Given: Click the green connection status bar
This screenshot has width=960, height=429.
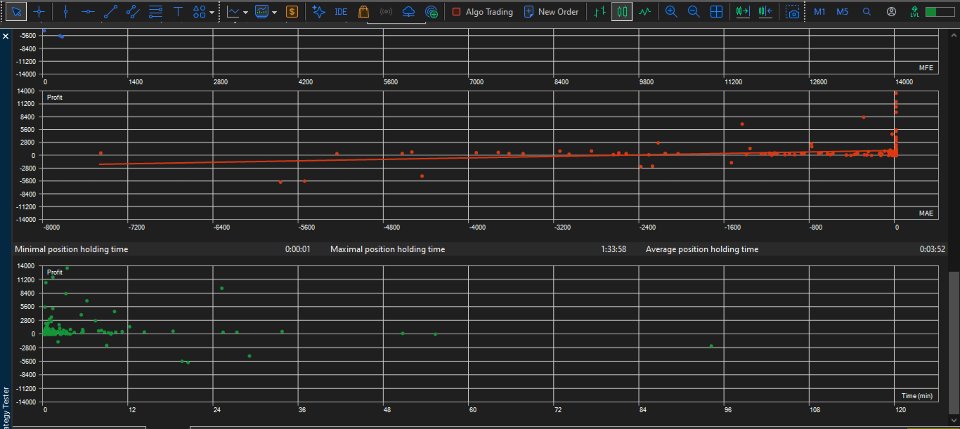Looking at the screenshot, I should 940,12.
